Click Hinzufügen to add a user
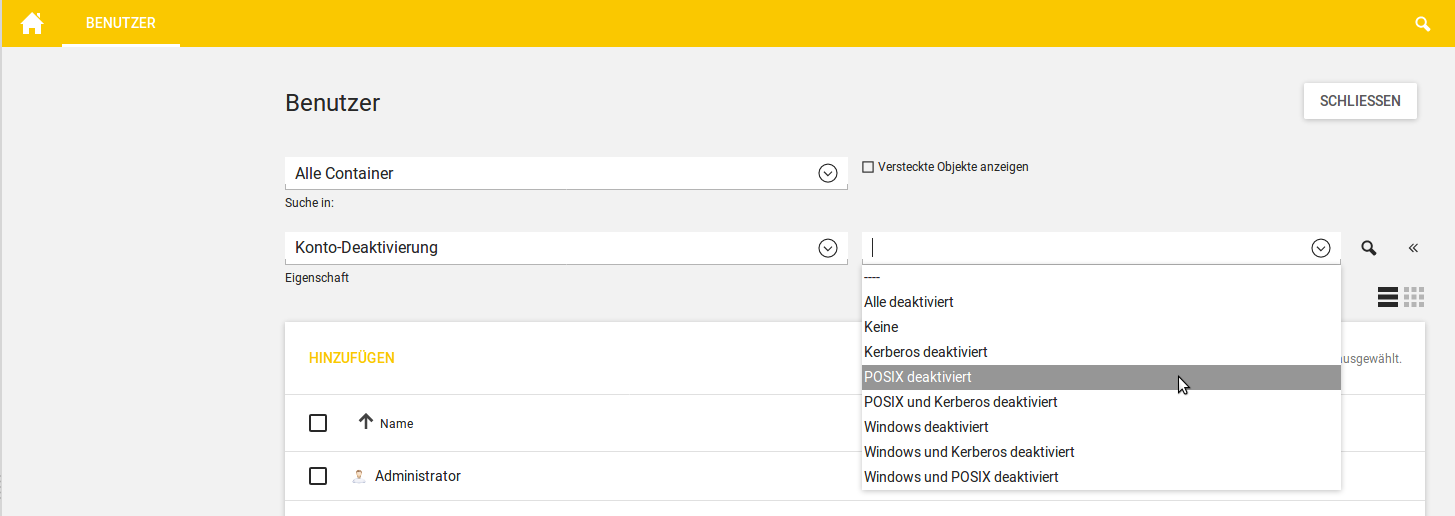This screenshot has height=516, width=1455. (351, 358)
